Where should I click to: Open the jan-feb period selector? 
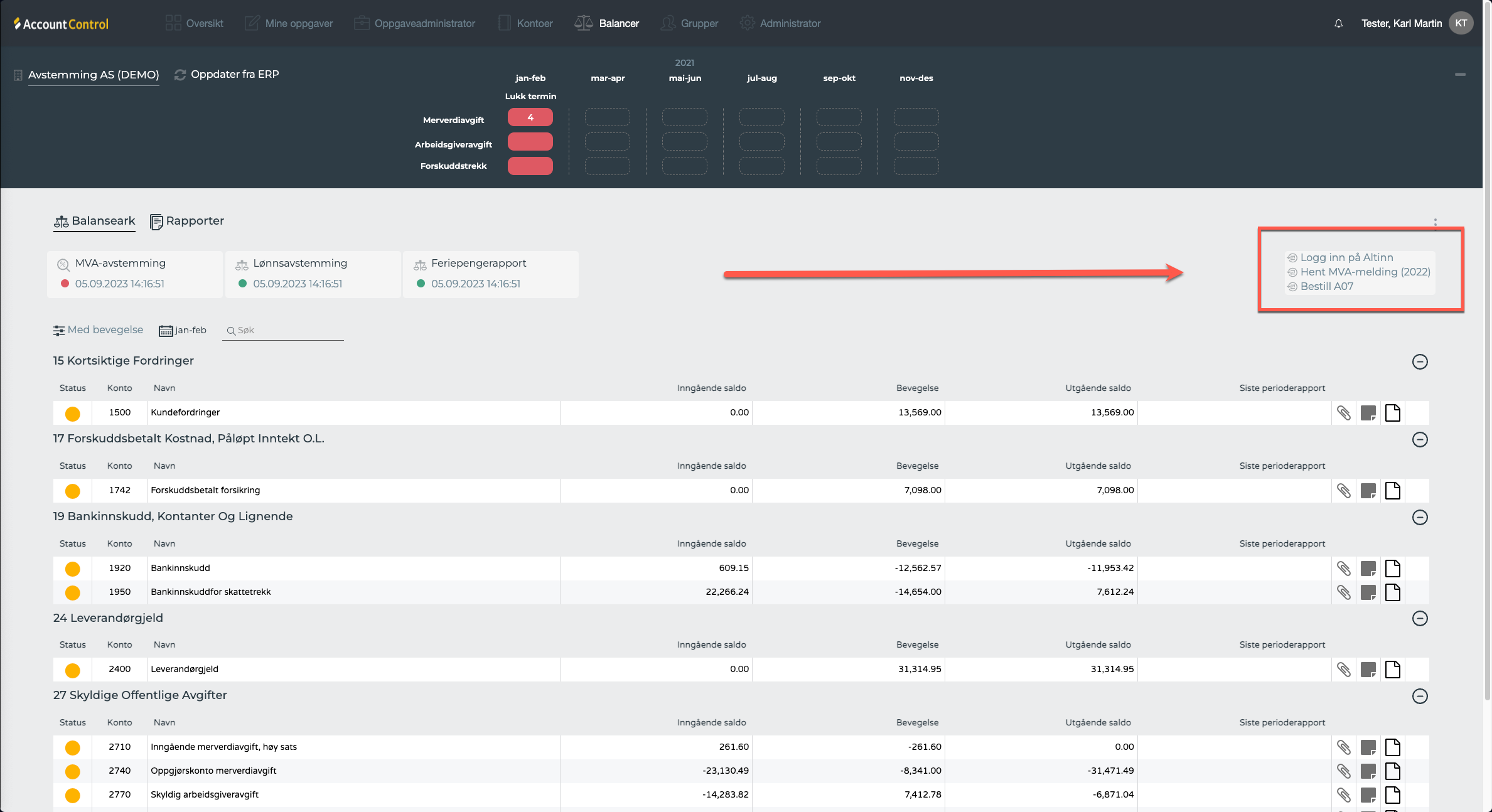click(183, 330)
